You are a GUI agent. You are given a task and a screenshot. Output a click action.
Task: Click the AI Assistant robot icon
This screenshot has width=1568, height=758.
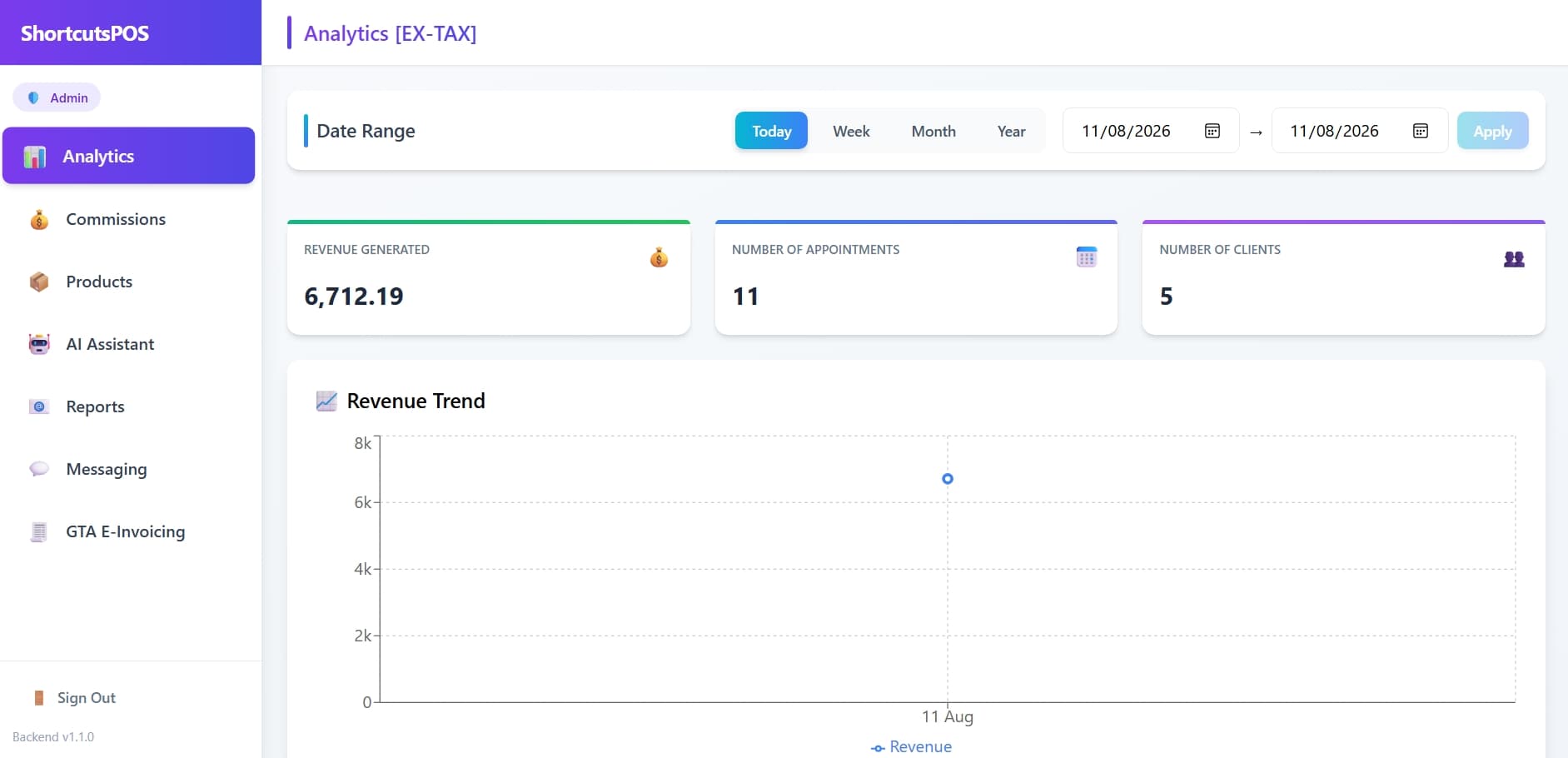coord(39,345)
